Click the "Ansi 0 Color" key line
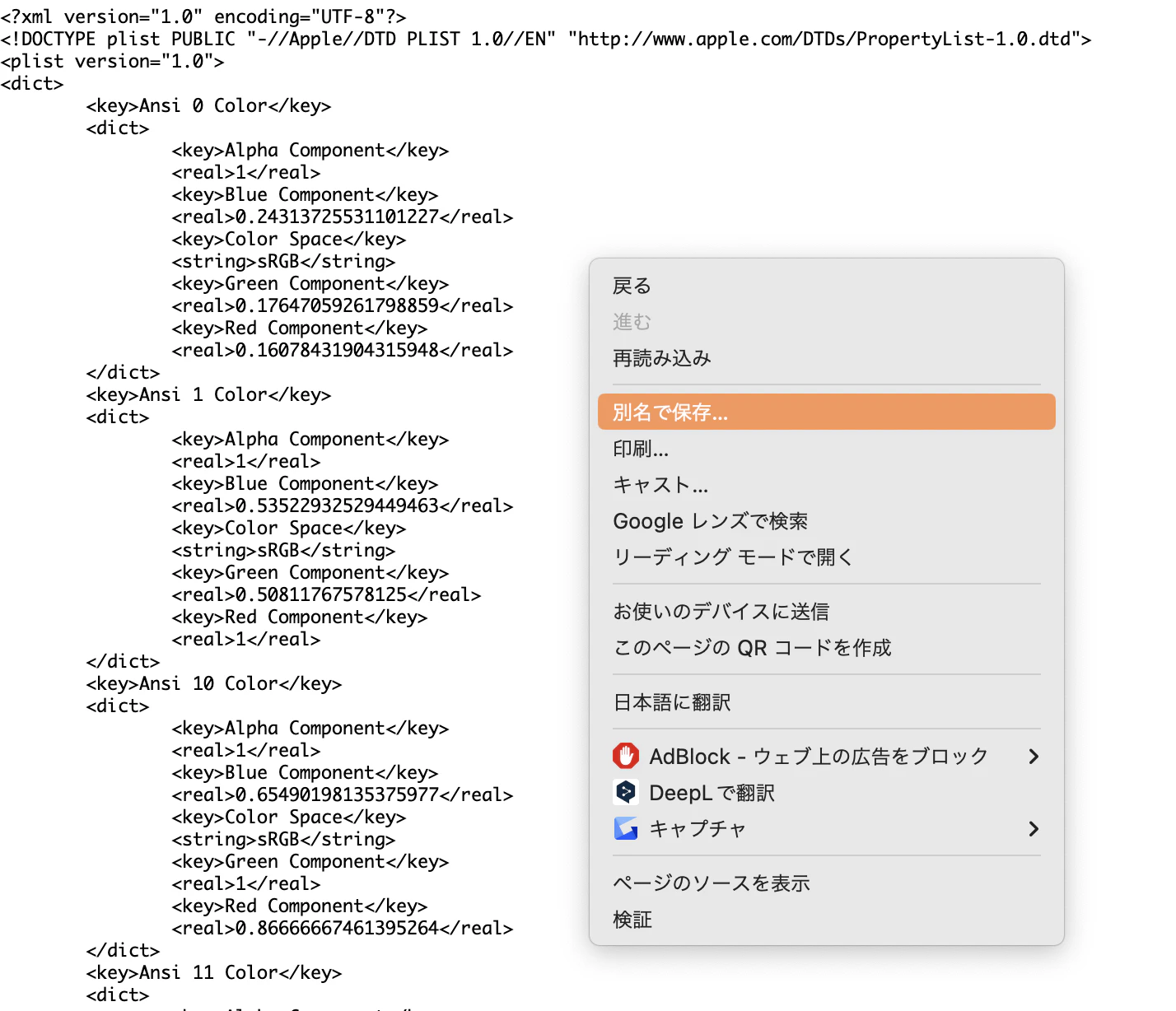The height and width of the screenshot is (1011, 1176). tap(209, 105)
